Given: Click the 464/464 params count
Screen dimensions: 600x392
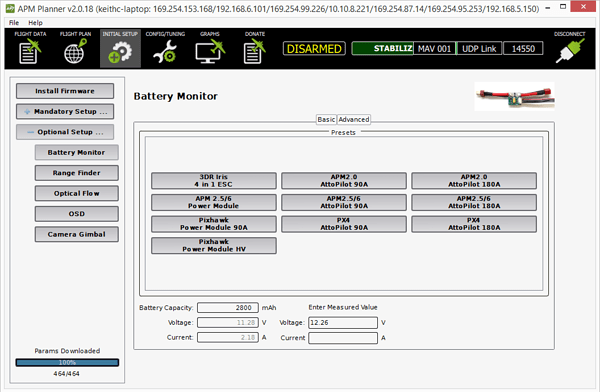Looking at the screenshot, I should coord(67,374).
